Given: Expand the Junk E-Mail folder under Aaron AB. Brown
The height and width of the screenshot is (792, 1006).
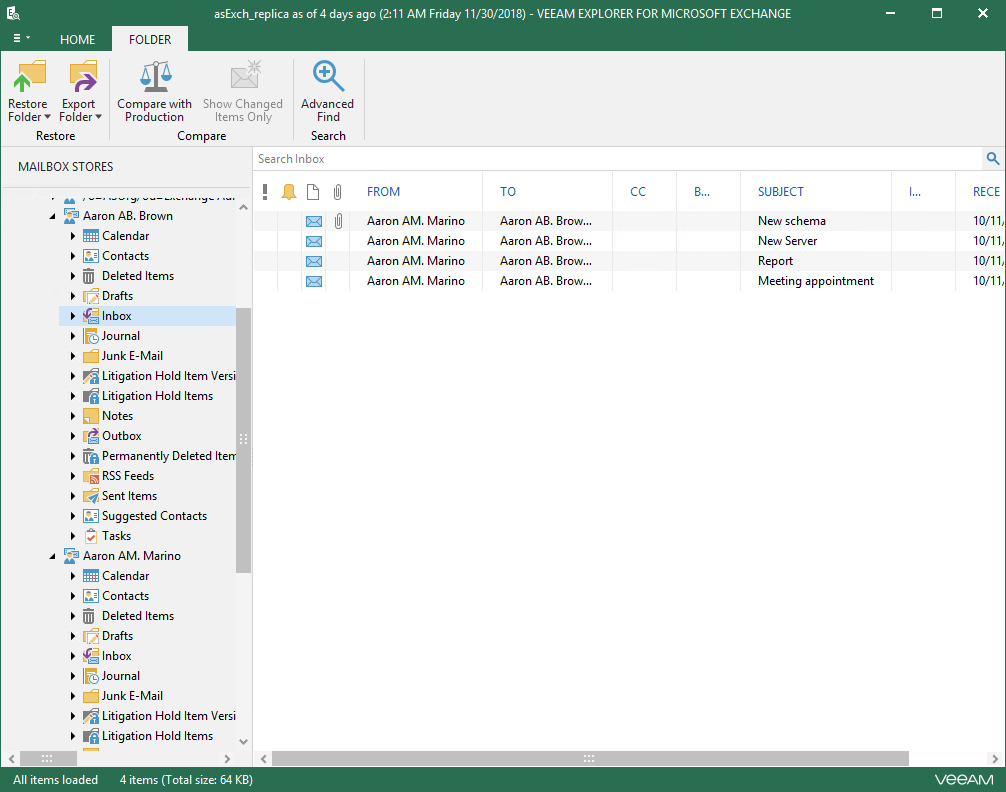Looking at the screenshot, I should [x=72, y=356].
